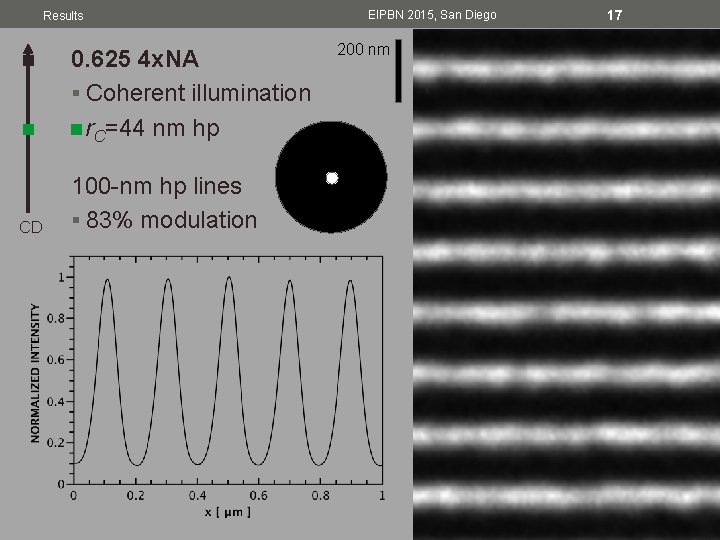Screen dimensions: 720x540
Task: Click the white dot in the pupil diagram
Action: [x=332, y=178]
